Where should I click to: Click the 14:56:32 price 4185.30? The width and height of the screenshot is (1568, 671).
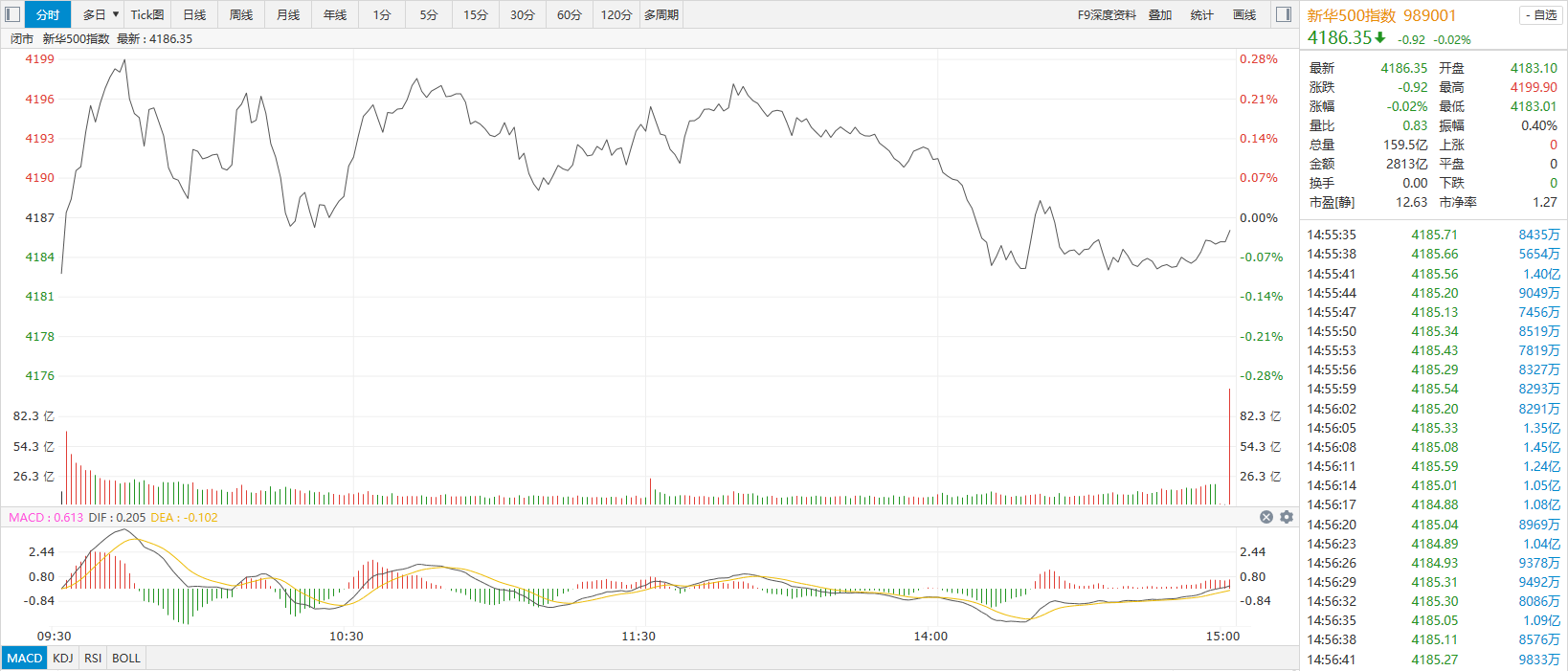1434,601
